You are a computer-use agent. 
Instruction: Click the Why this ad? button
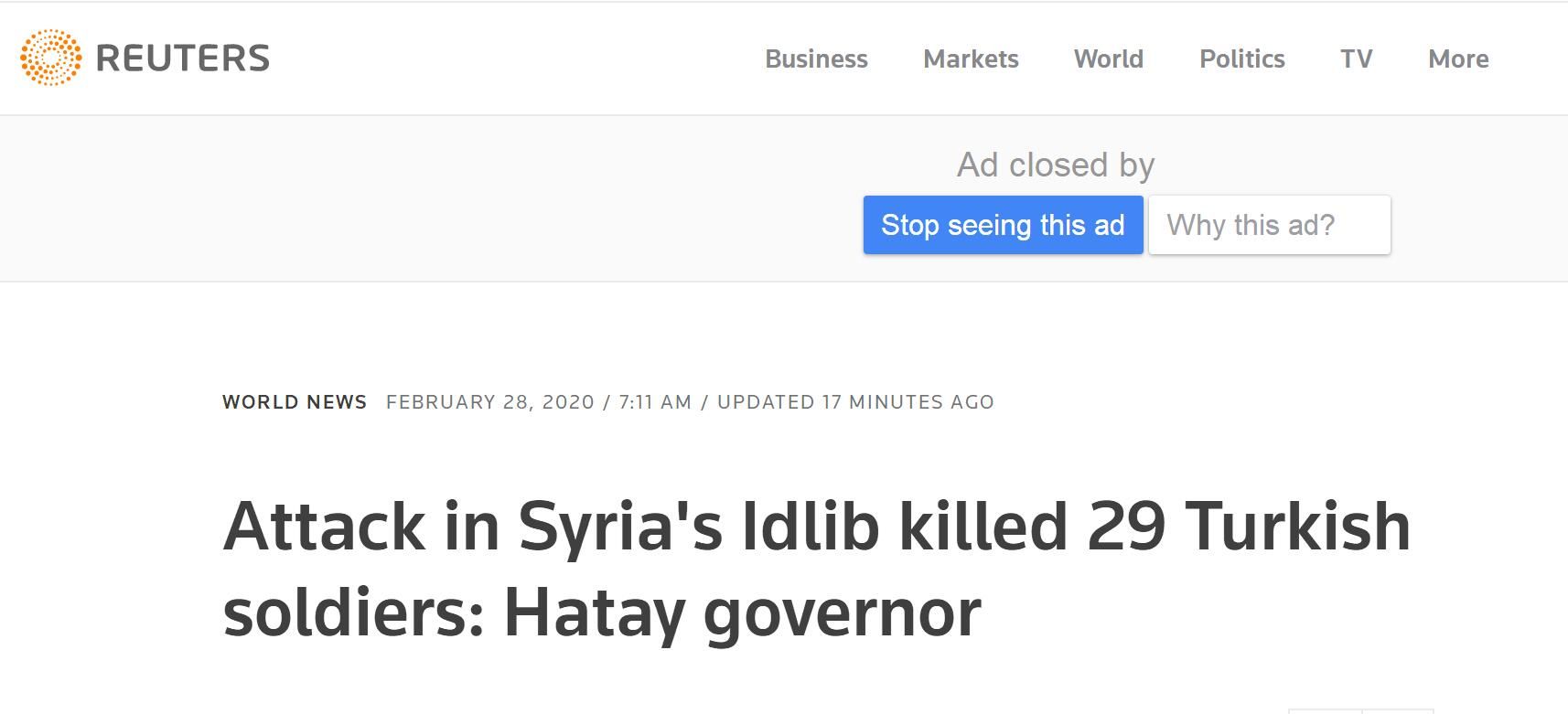(1270, 225)
